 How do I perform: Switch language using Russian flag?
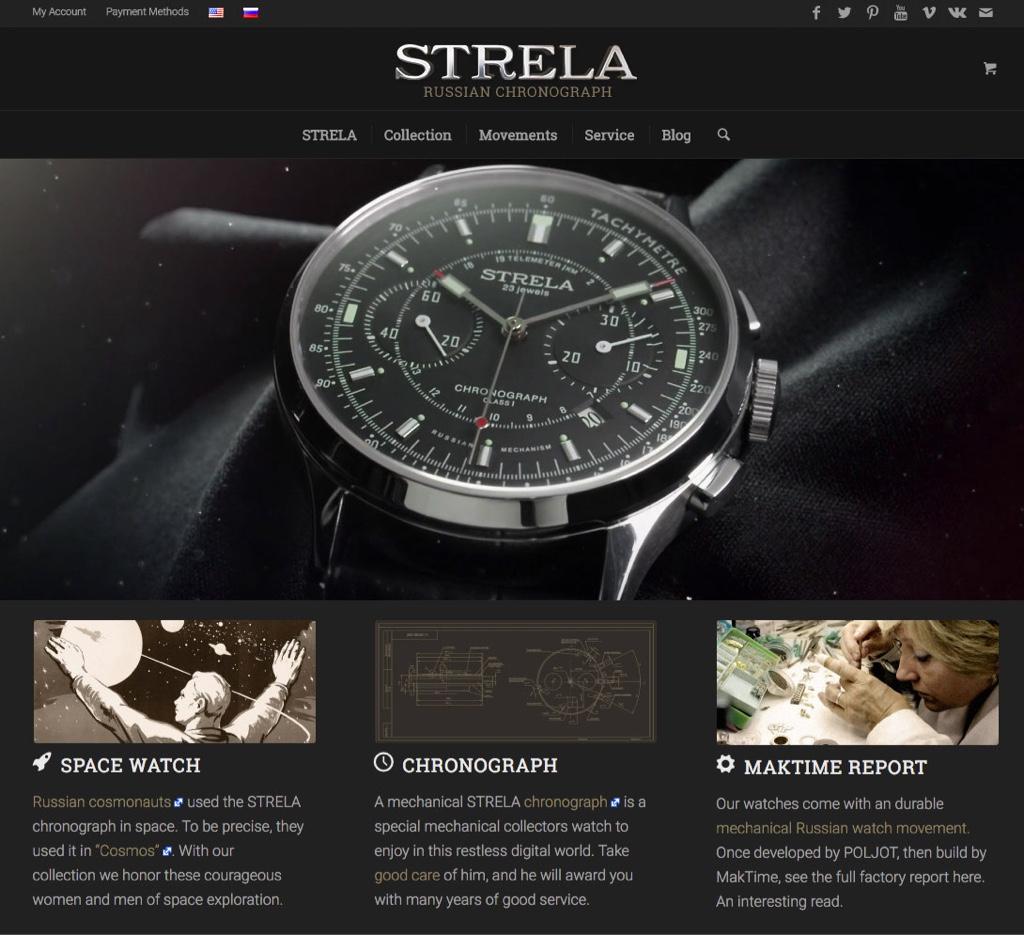click(251, 12)
